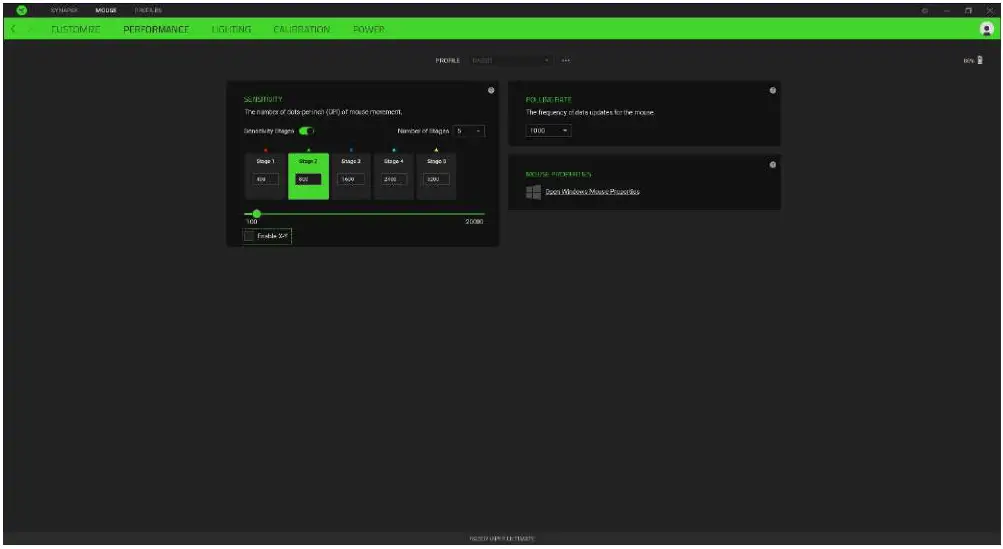
Task: Click the Windows logo icon
Action: pyautogui.click(x=533, y=192)
